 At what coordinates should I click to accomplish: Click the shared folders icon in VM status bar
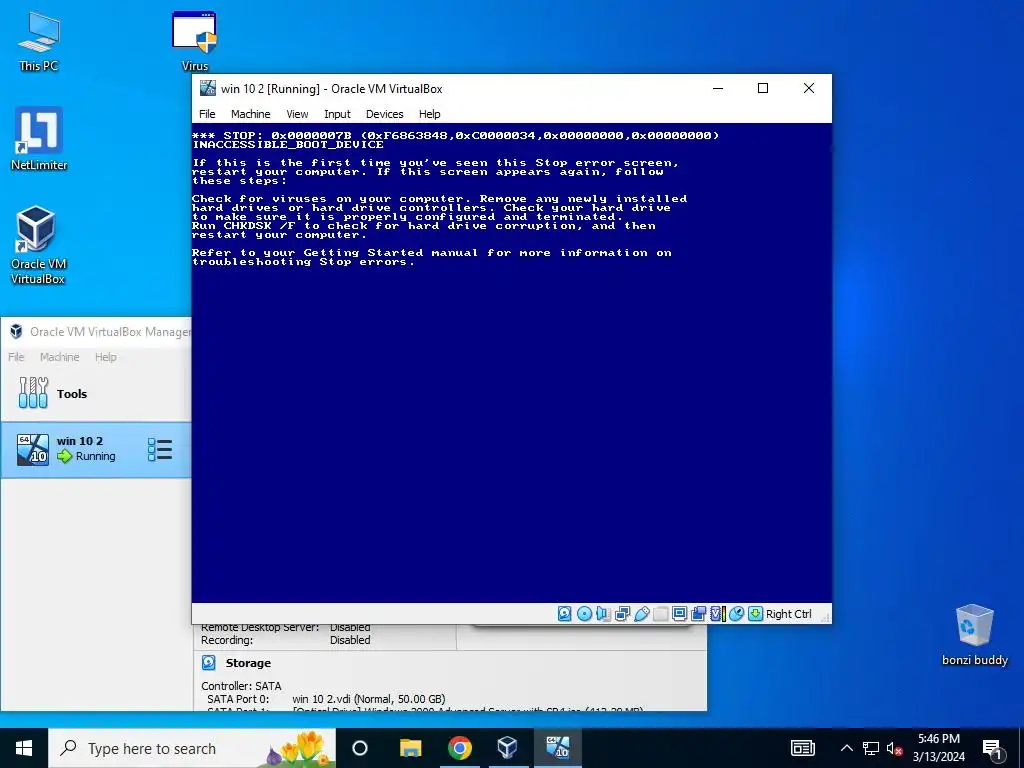click(660, 614)
